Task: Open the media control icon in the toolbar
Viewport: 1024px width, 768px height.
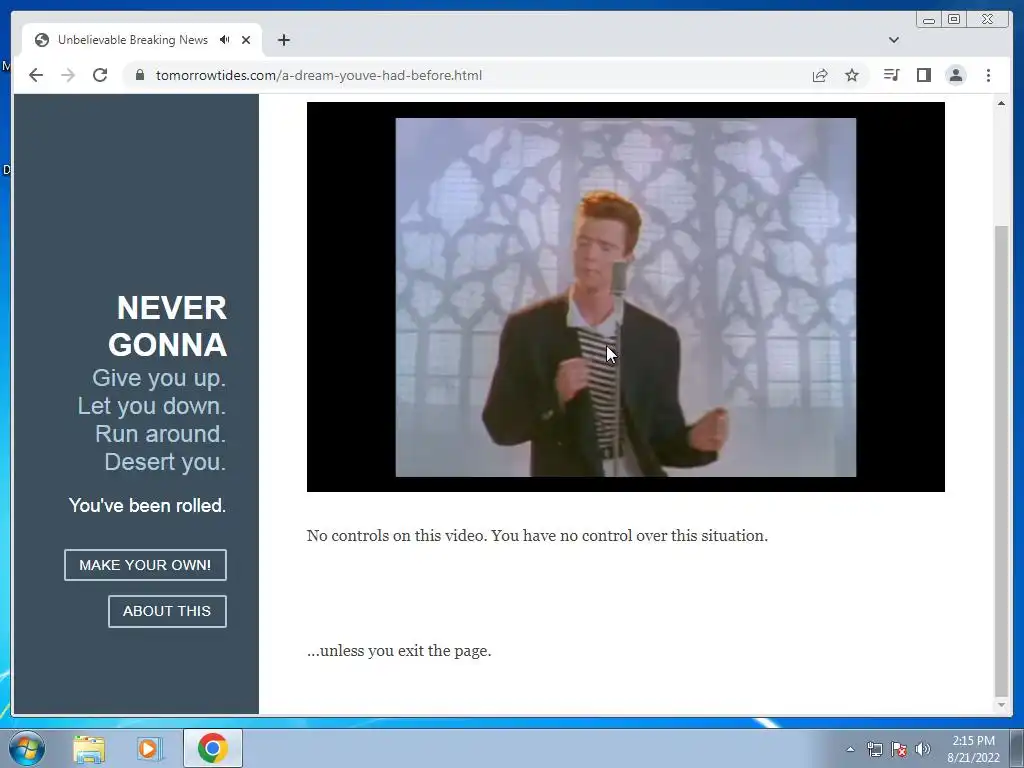Action: pyautogui.click(x=891, y=75)
